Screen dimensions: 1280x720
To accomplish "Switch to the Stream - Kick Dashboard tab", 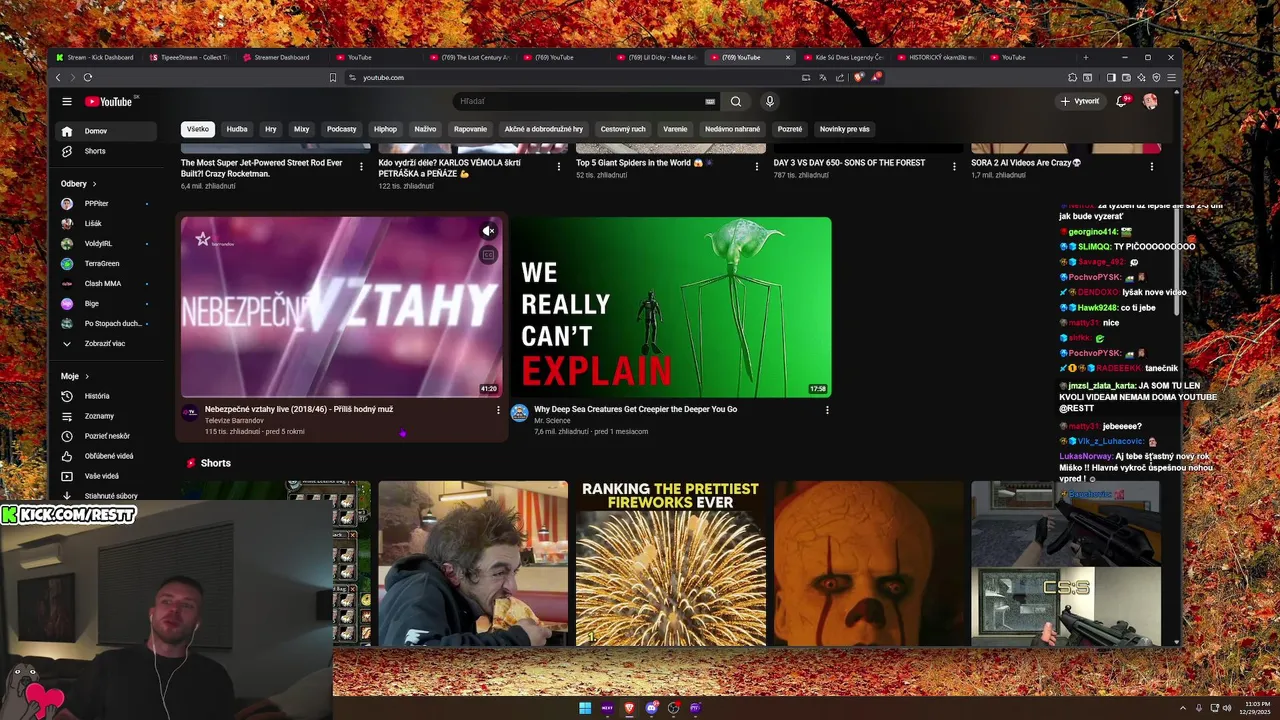I will [x=95, y=57].
